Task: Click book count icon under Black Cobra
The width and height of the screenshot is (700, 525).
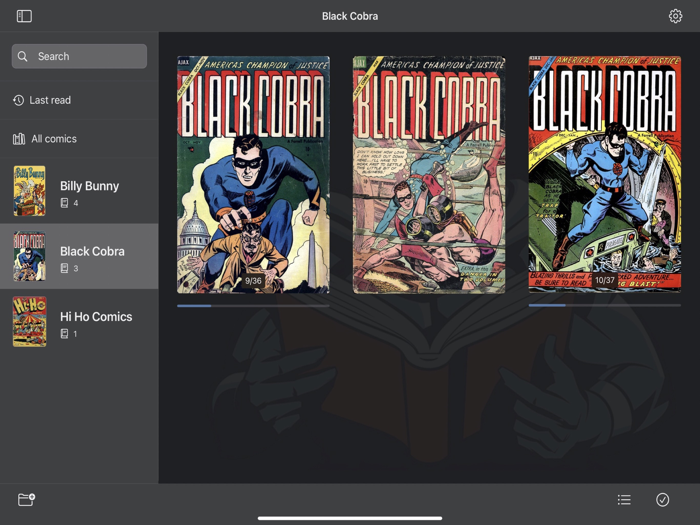Action: pyautogui.click(x=64, y=268)
